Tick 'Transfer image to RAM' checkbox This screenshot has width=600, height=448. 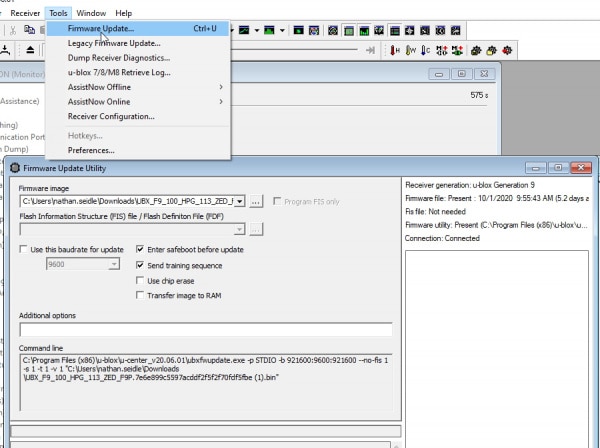coord(140,296)
